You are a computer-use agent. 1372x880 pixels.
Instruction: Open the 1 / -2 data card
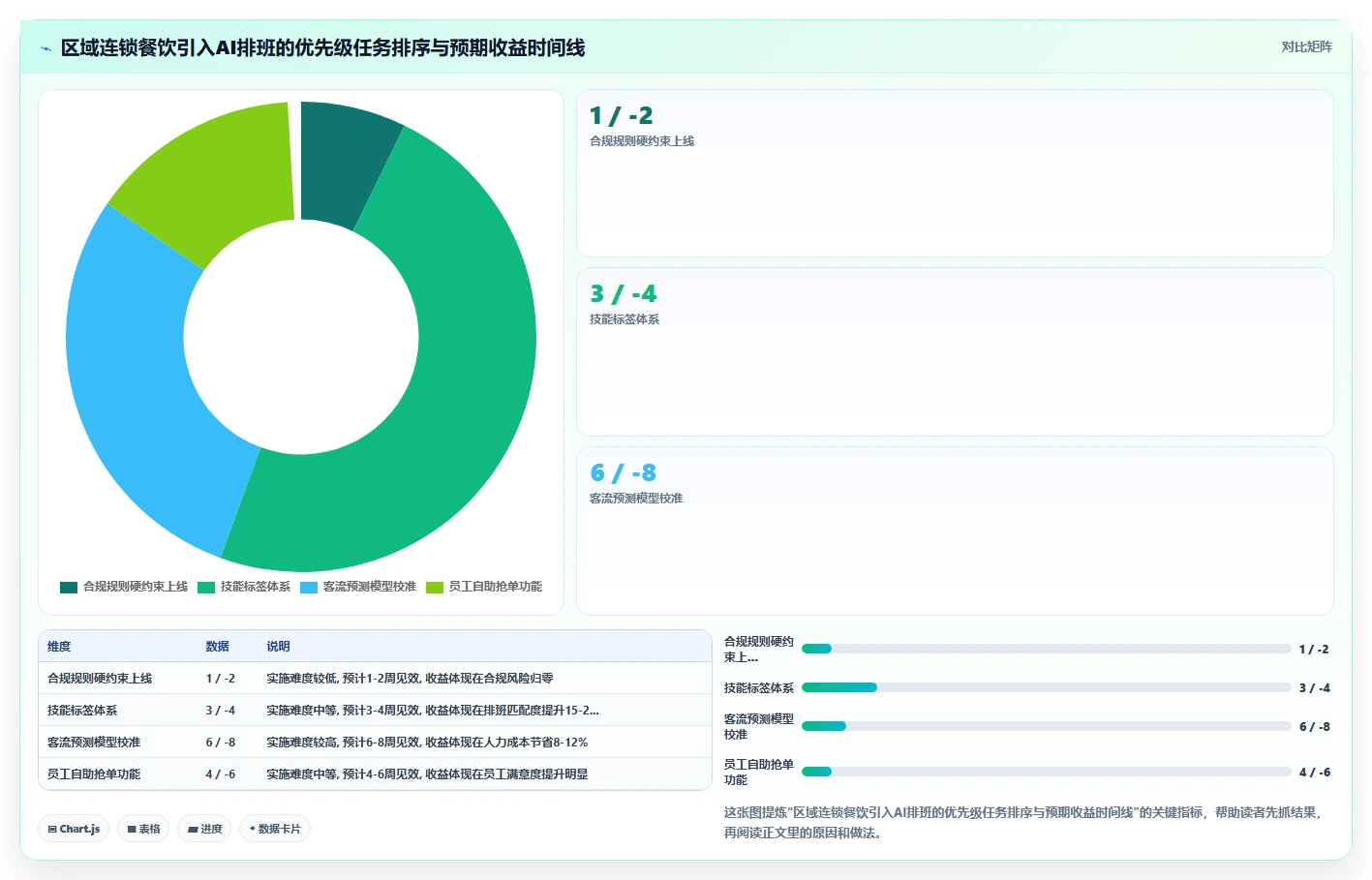coord(955,173)
